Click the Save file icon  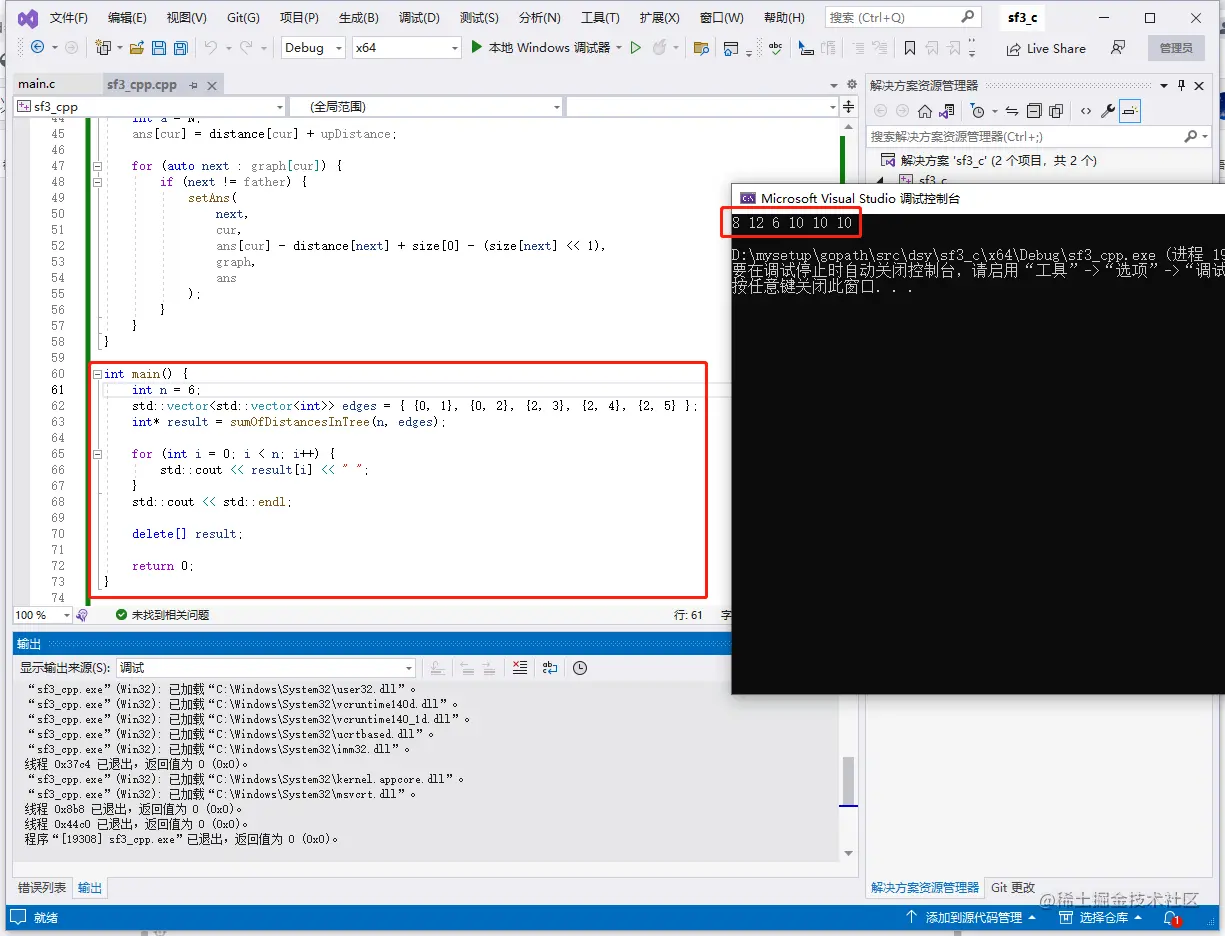coord(159,47)
